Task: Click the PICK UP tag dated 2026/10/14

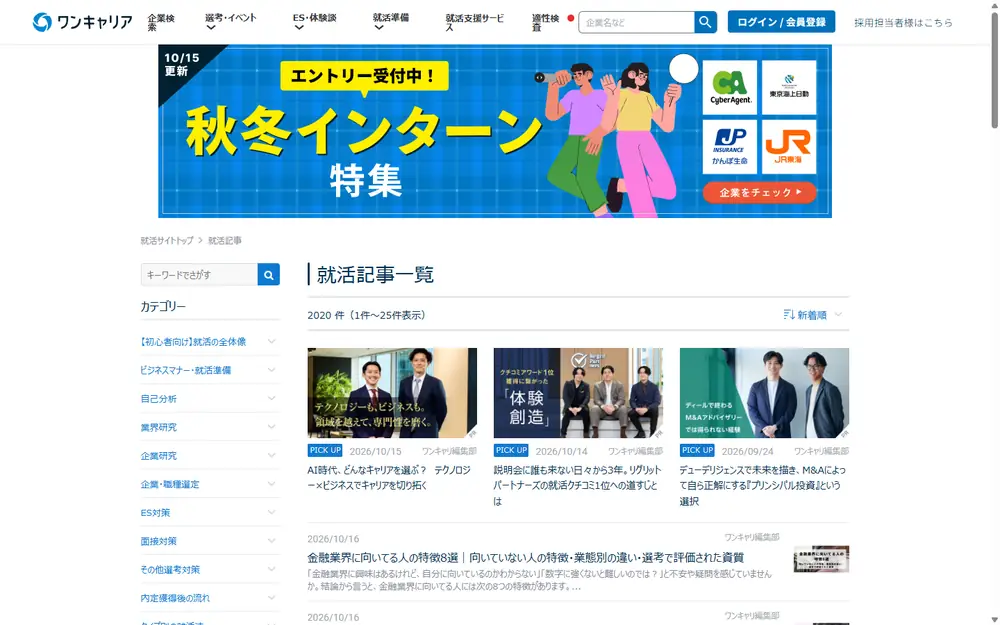Action: coord(511,450)
